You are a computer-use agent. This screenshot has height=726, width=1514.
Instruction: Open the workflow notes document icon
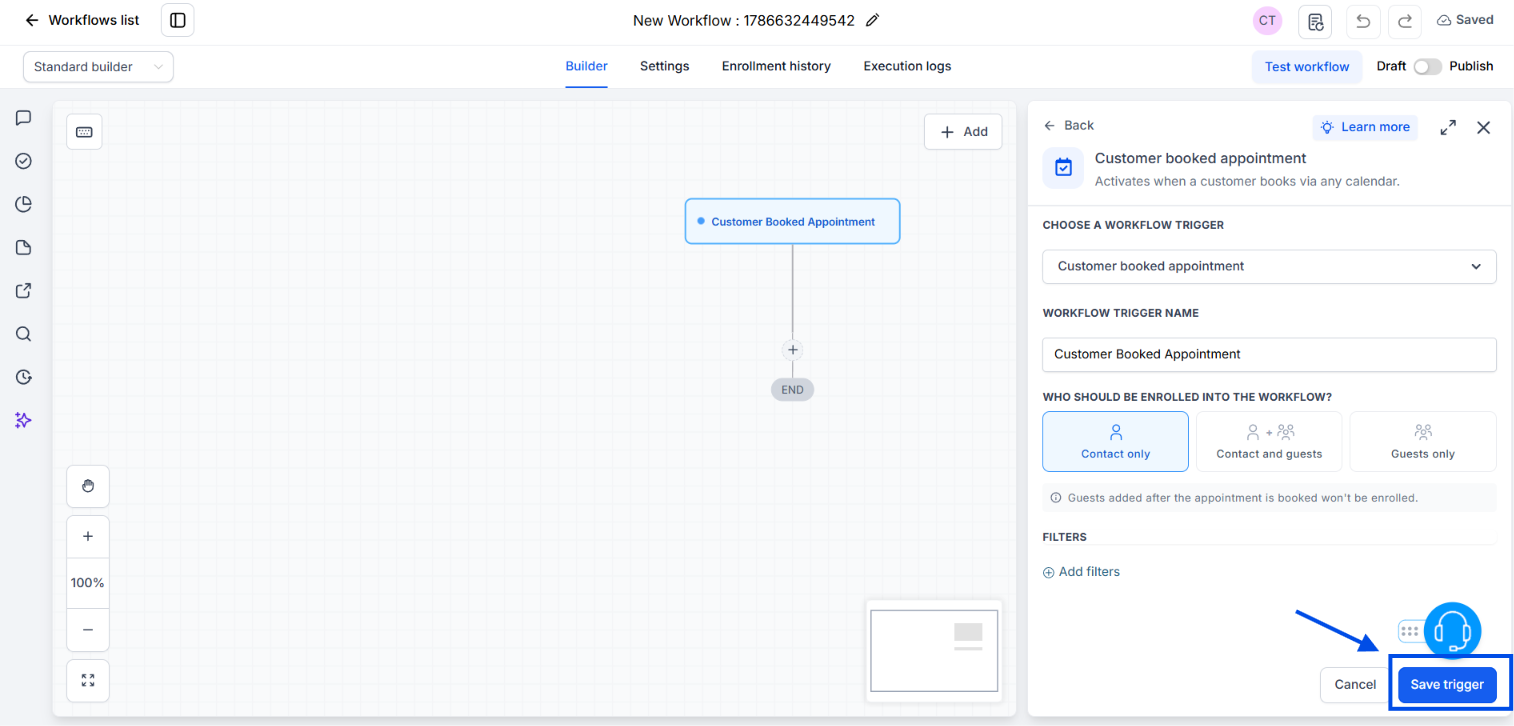coord(1315,21)
